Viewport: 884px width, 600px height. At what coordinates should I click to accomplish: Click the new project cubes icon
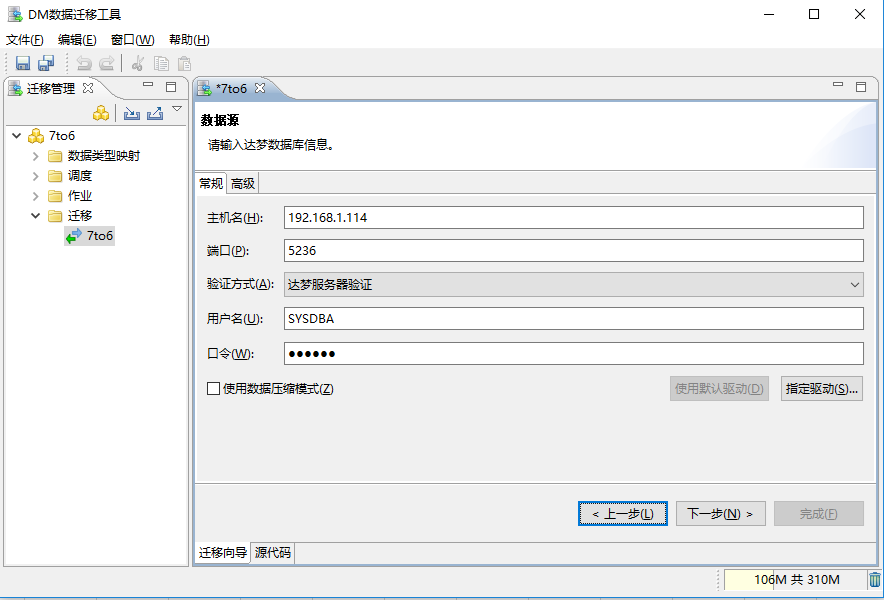click(x=101, y=113)
